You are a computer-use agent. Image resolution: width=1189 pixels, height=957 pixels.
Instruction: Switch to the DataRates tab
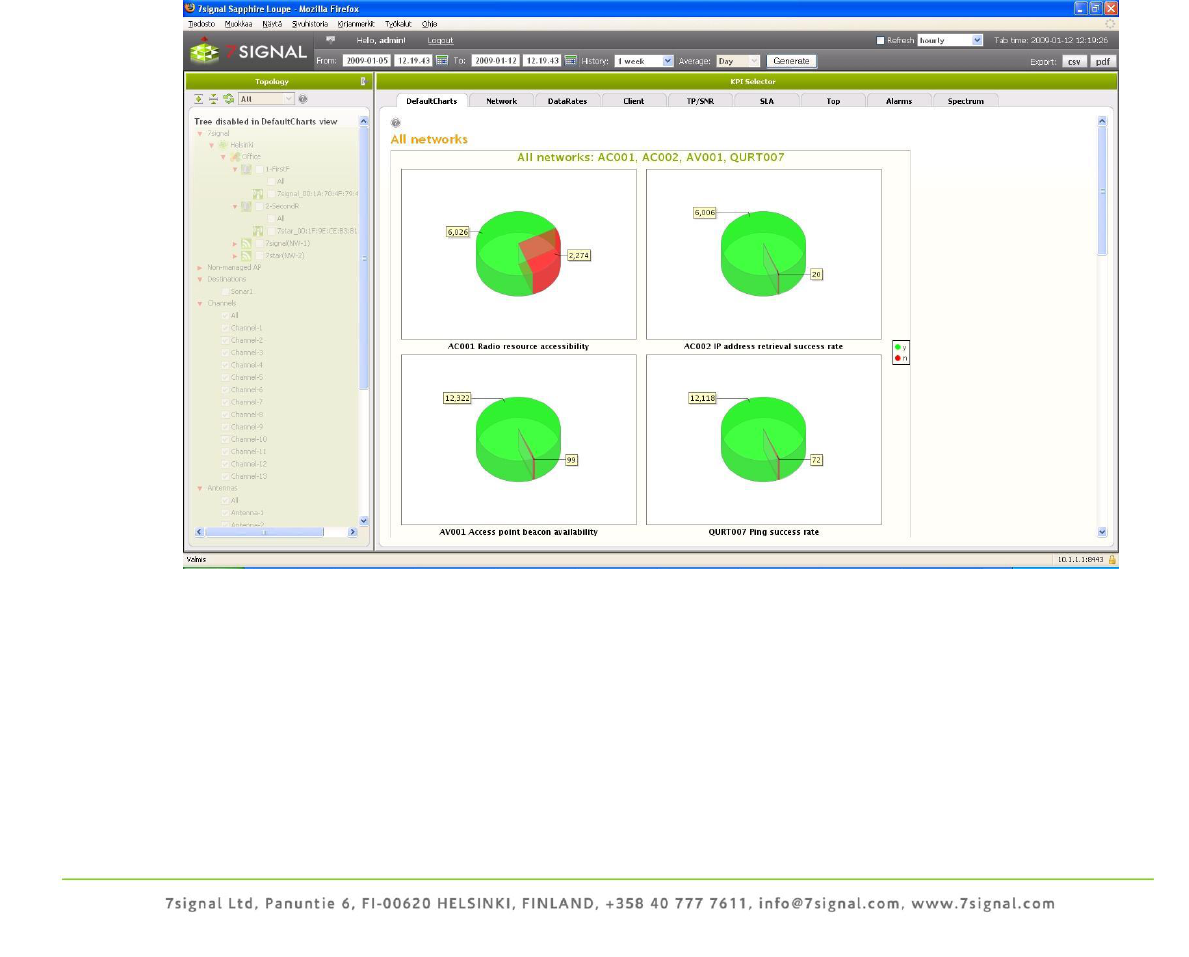[x=567, y=101]
